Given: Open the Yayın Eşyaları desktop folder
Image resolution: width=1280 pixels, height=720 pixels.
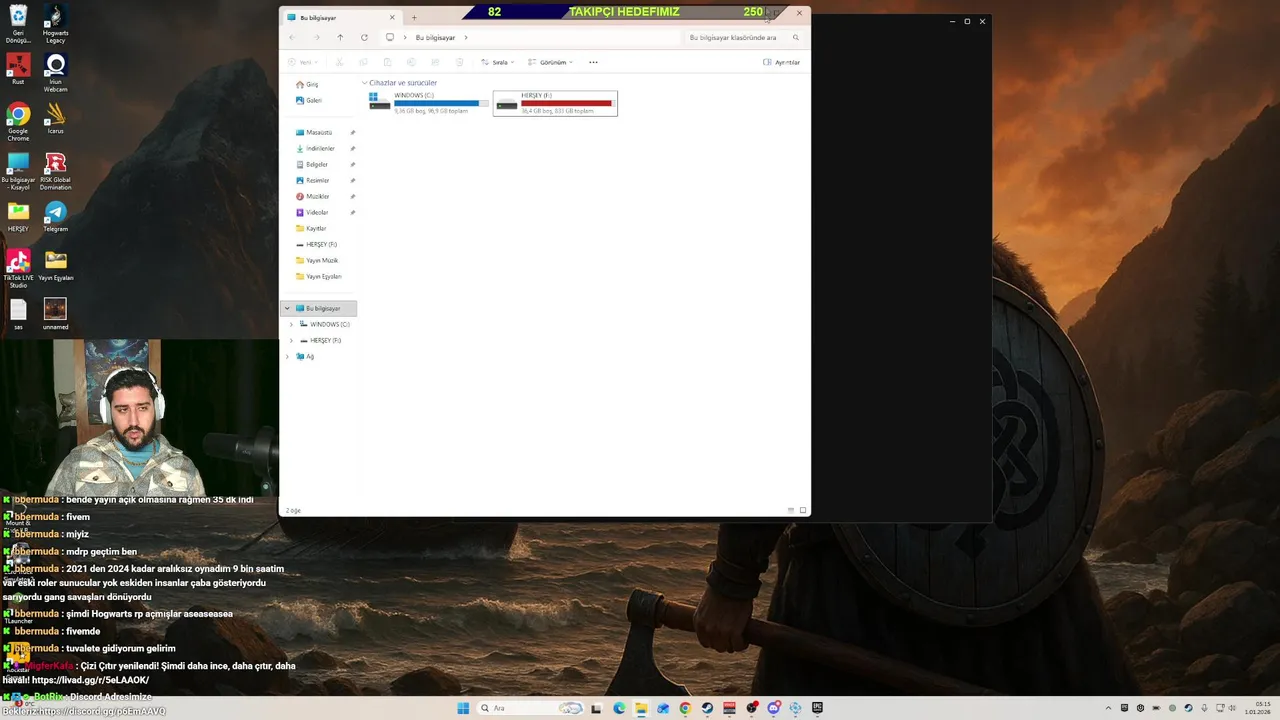Looking at the screenshot, I should click(55, 266).
